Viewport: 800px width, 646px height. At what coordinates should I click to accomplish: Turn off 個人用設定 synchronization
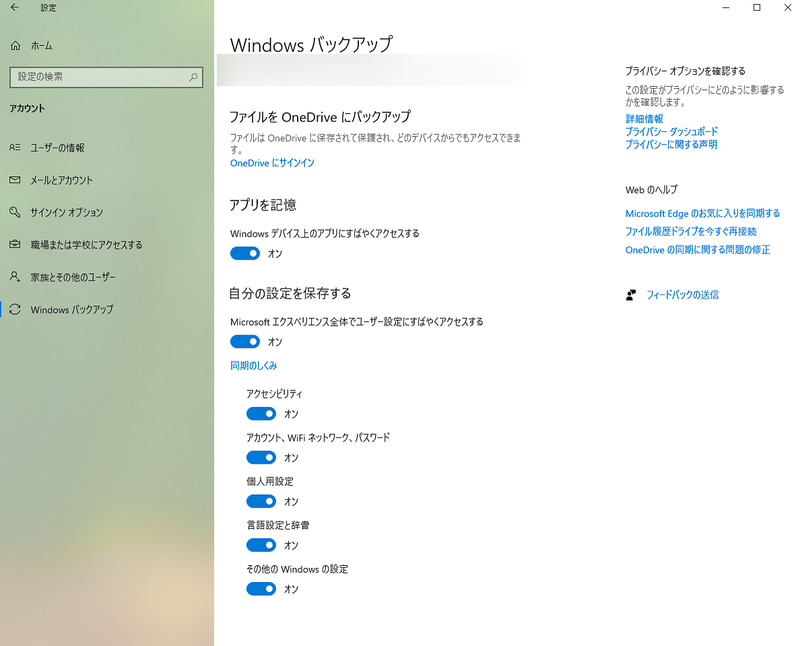click(261, 501)
